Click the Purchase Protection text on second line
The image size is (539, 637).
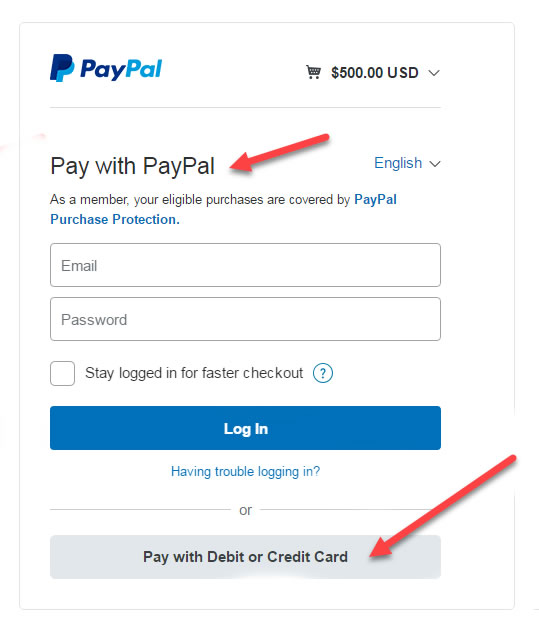[x=115, y=219]
